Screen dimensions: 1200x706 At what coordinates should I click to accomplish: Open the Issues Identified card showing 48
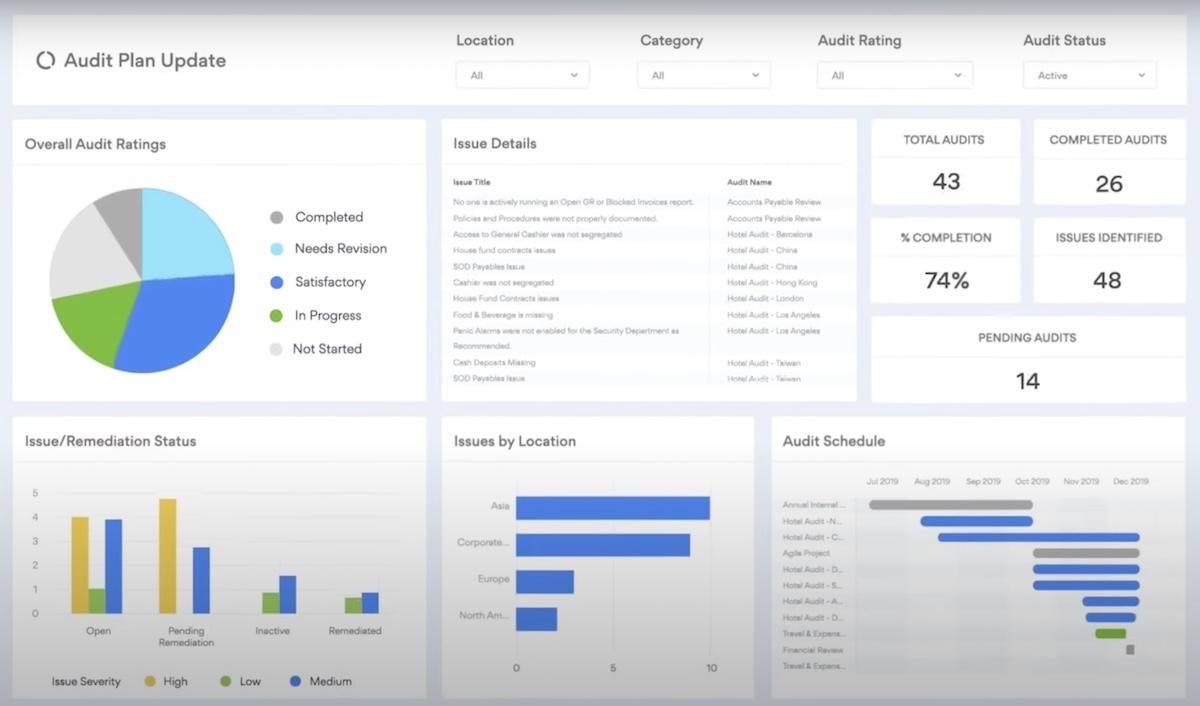(1108, 261)
